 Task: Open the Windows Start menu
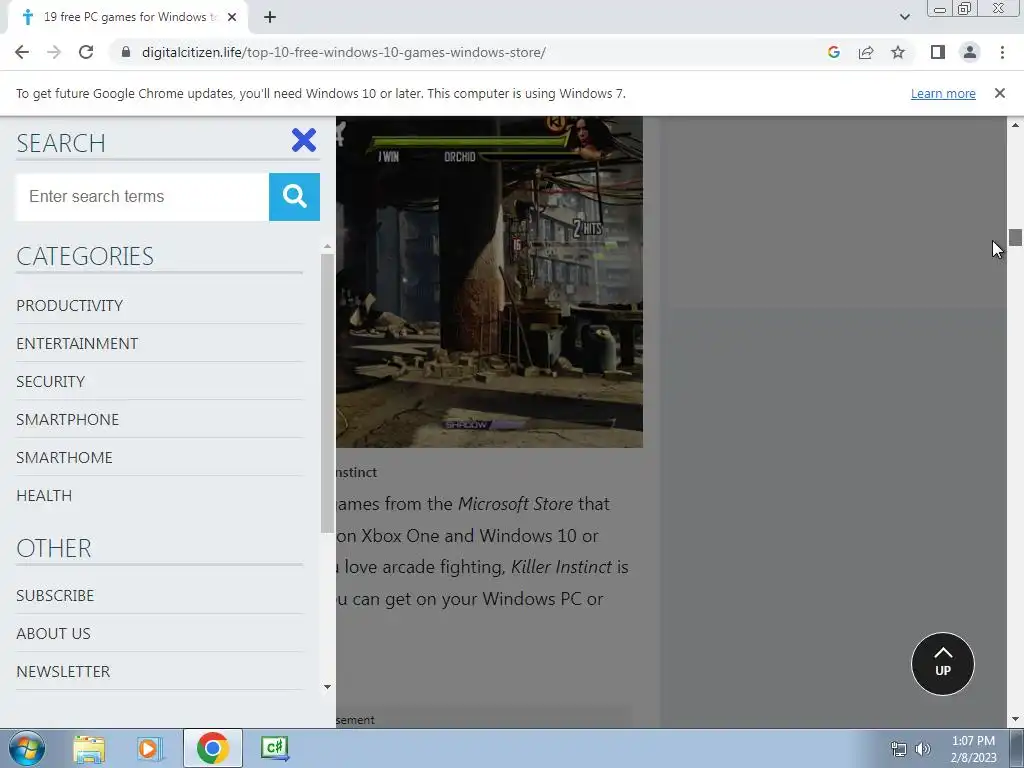26,748
